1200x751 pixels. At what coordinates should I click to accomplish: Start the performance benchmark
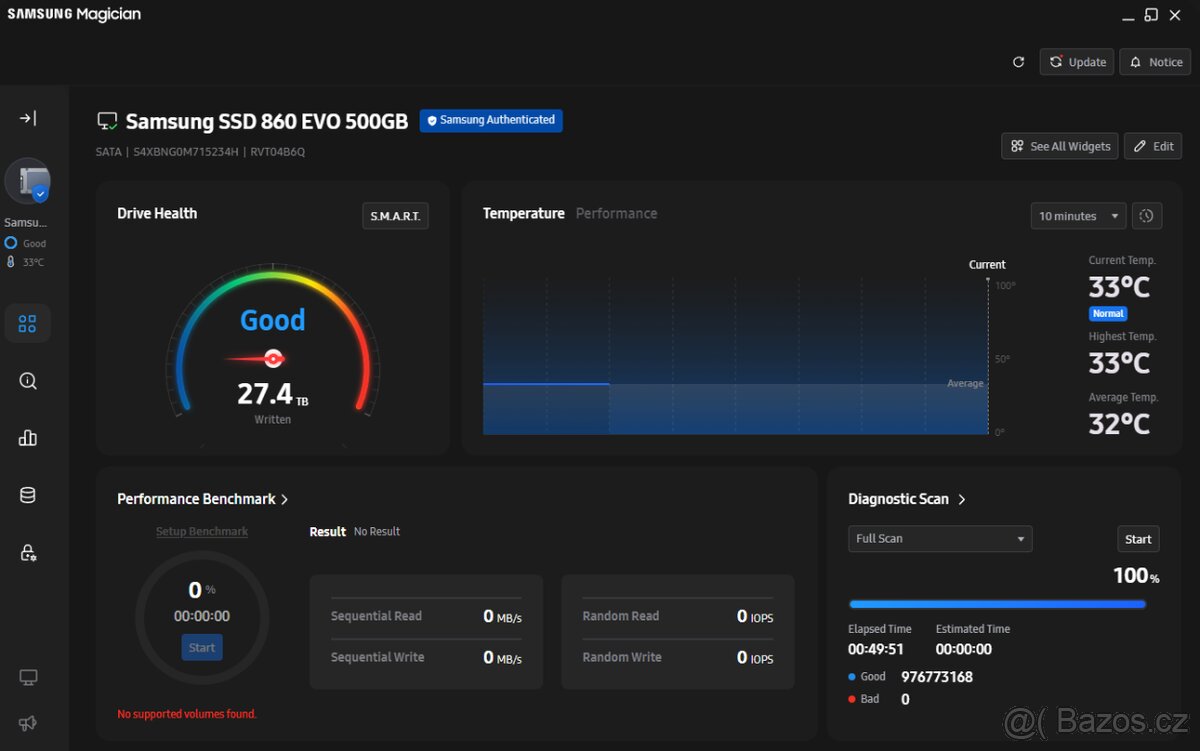tap(202, 647)
